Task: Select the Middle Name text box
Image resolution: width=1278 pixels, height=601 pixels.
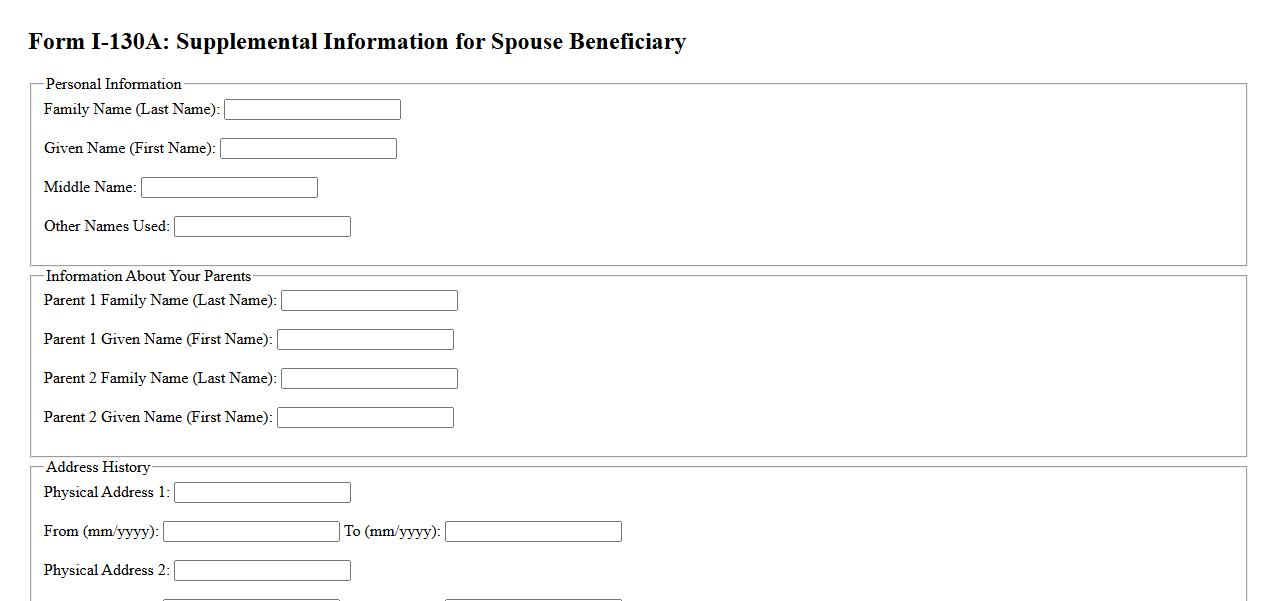Action: pos(229,188)
